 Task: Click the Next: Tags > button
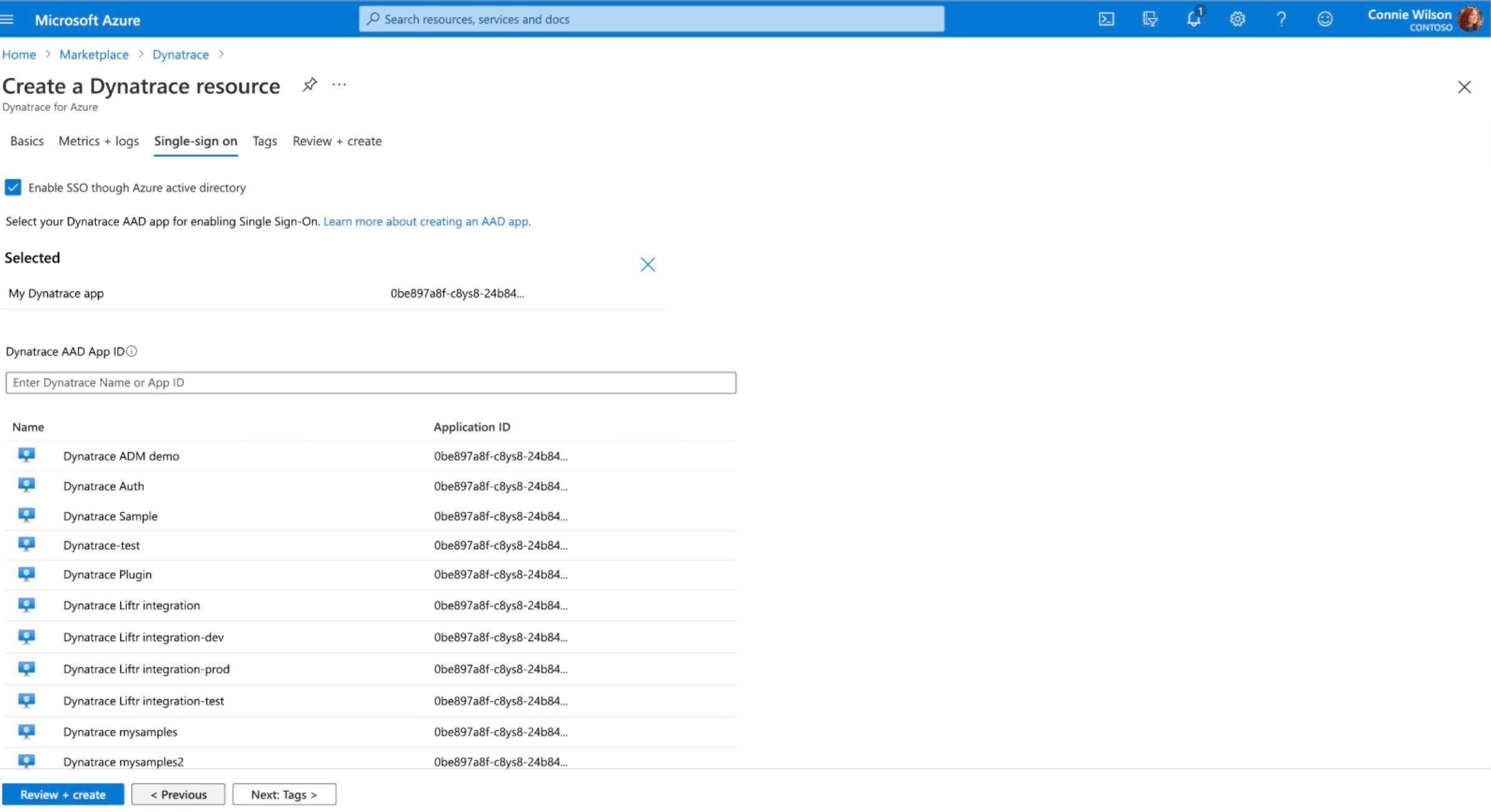(x=284, y=795)
